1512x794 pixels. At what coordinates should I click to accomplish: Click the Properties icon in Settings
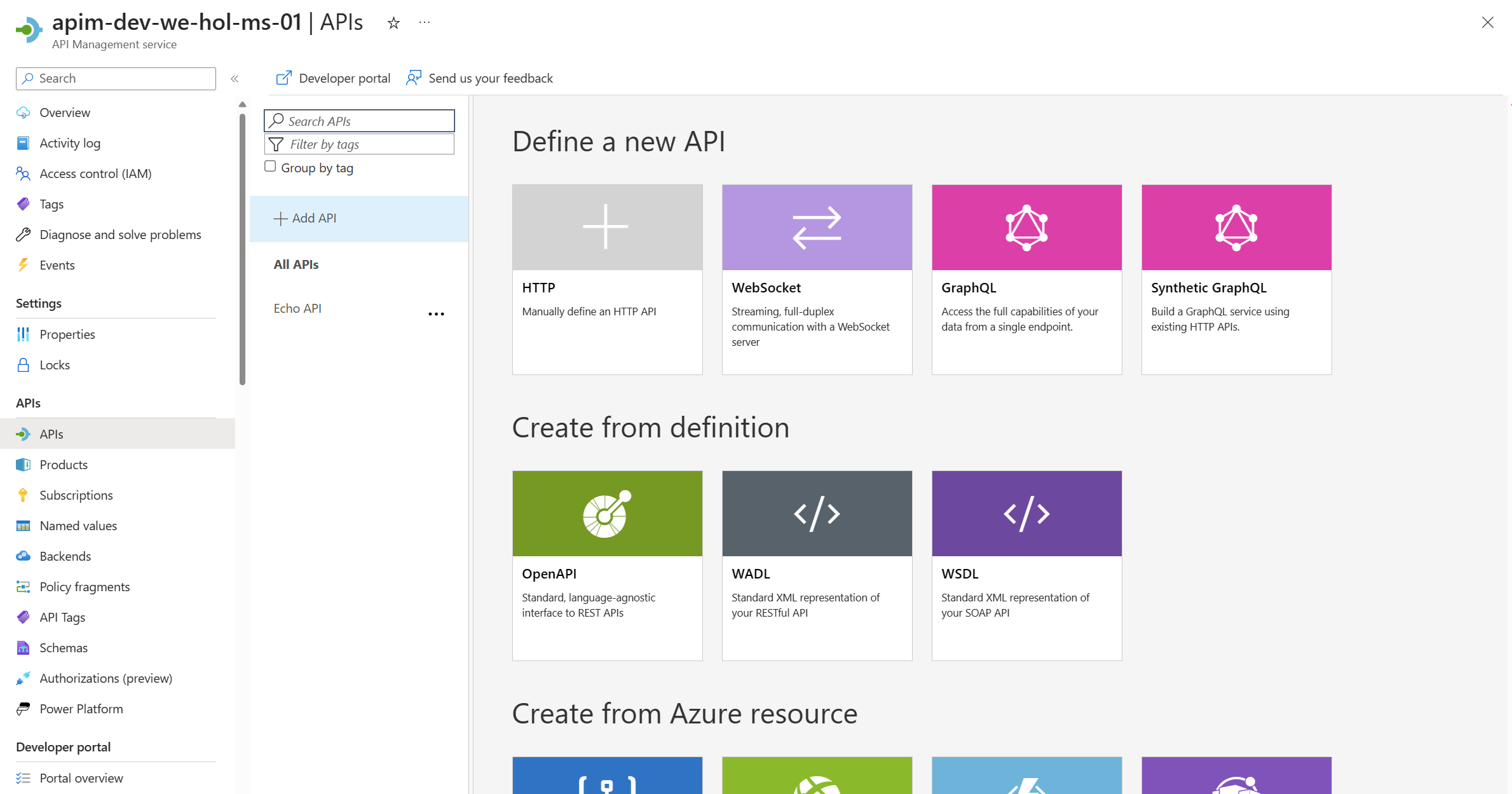click(24, 334)
